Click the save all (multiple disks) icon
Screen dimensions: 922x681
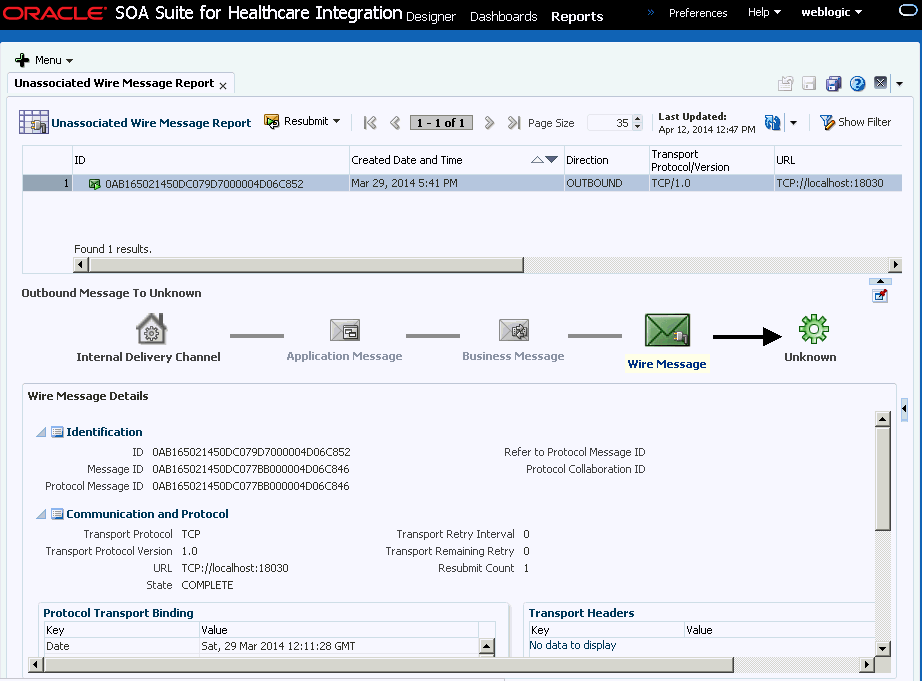click(x=833, y=84)
